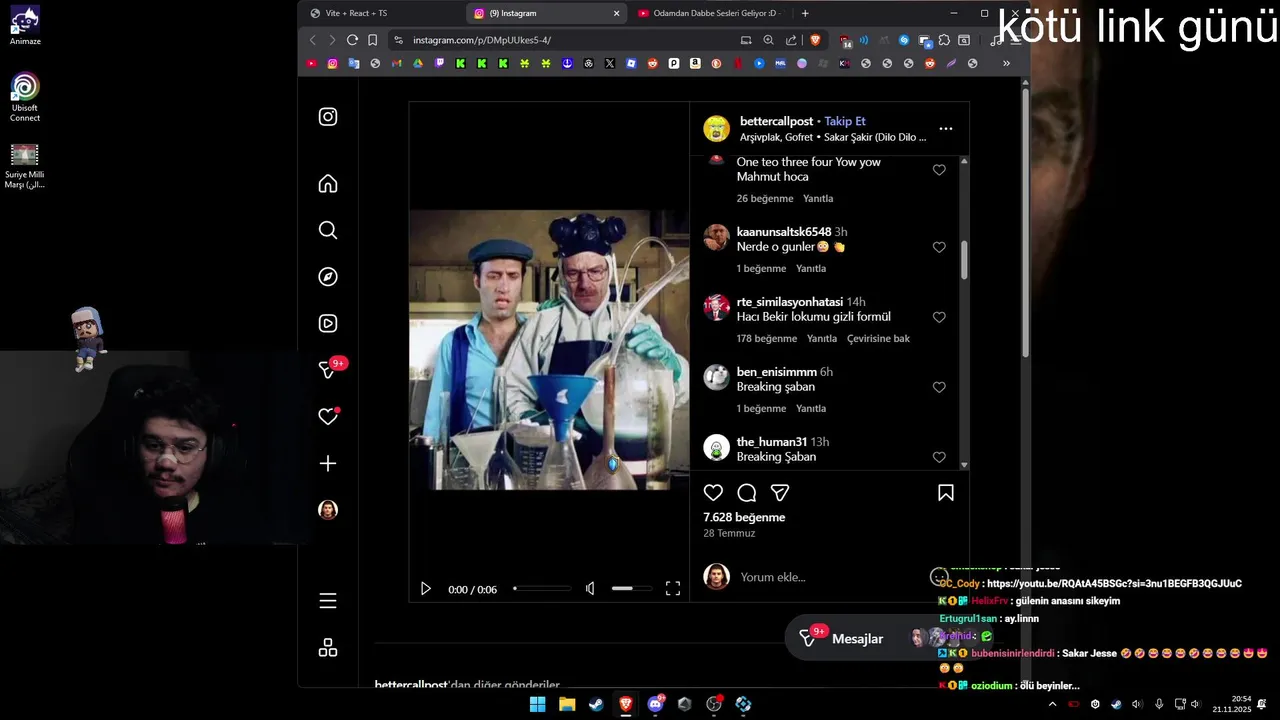Like the post with the big heart
Screen dimensions: 1280x720
[x=713, y=492]
